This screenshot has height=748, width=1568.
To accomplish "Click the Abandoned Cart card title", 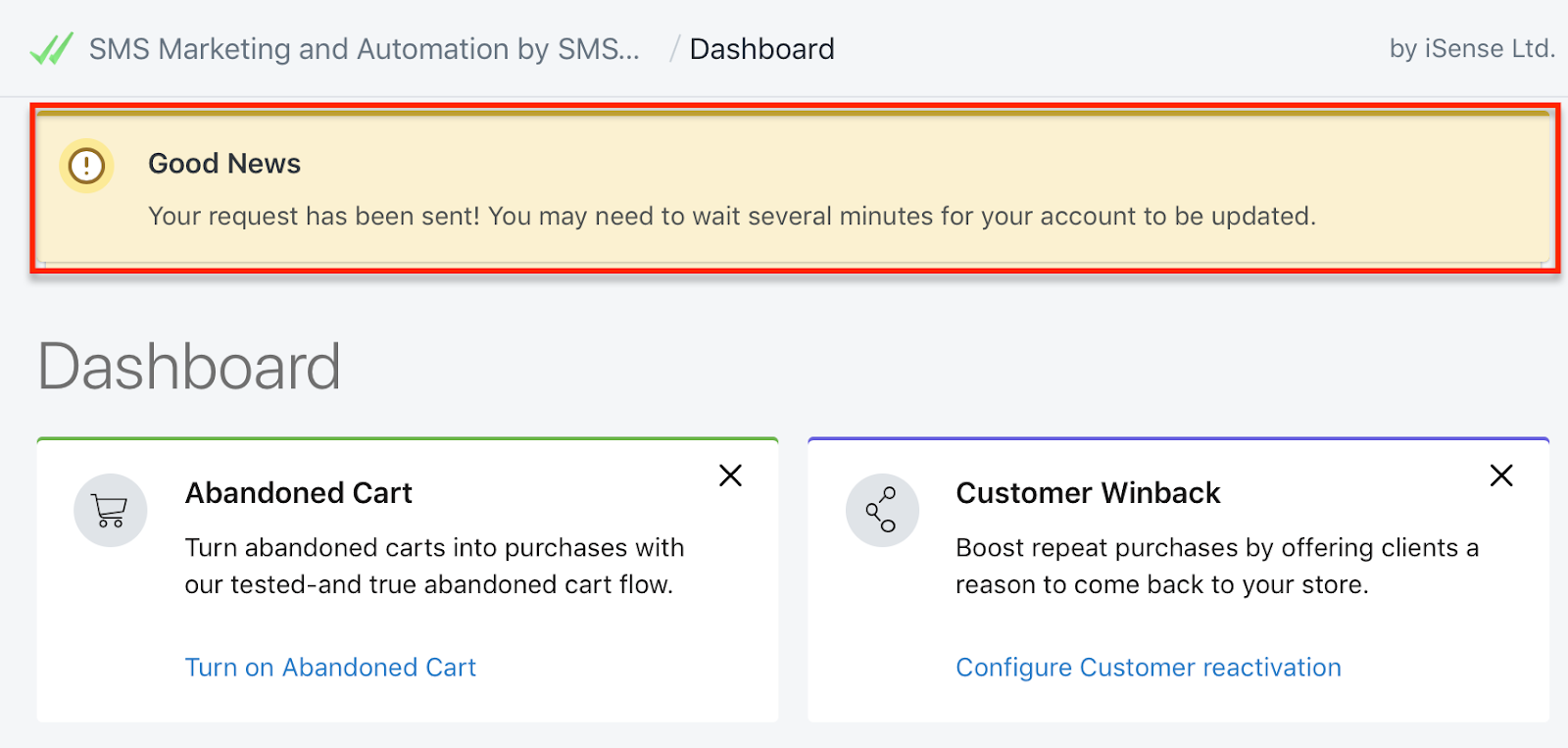I will 299,492.
